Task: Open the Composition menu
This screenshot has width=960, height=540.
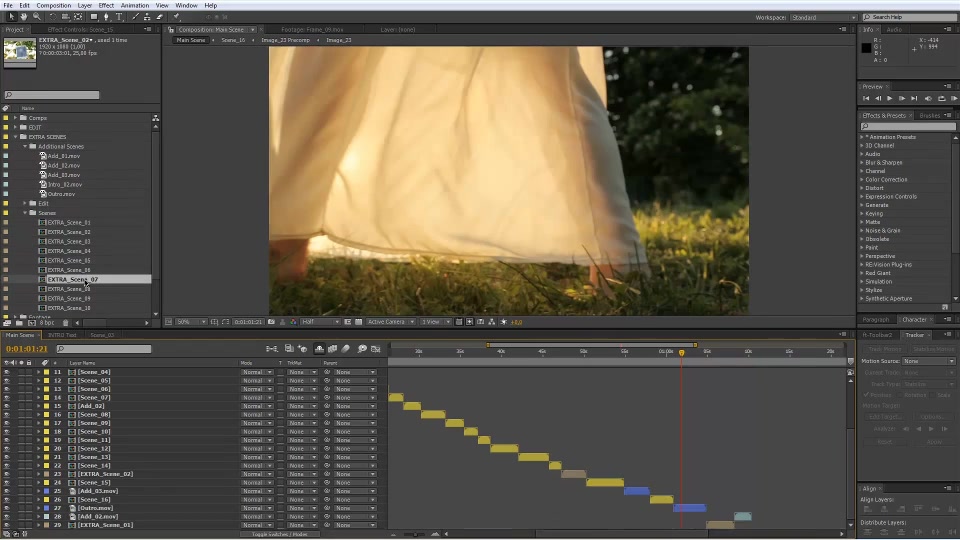Action: point(54,5)
